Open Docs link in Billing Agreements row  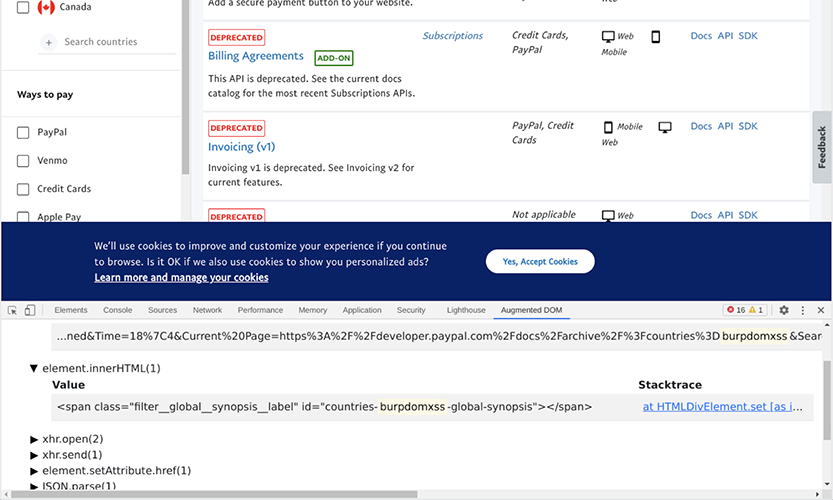pos(701,36)
